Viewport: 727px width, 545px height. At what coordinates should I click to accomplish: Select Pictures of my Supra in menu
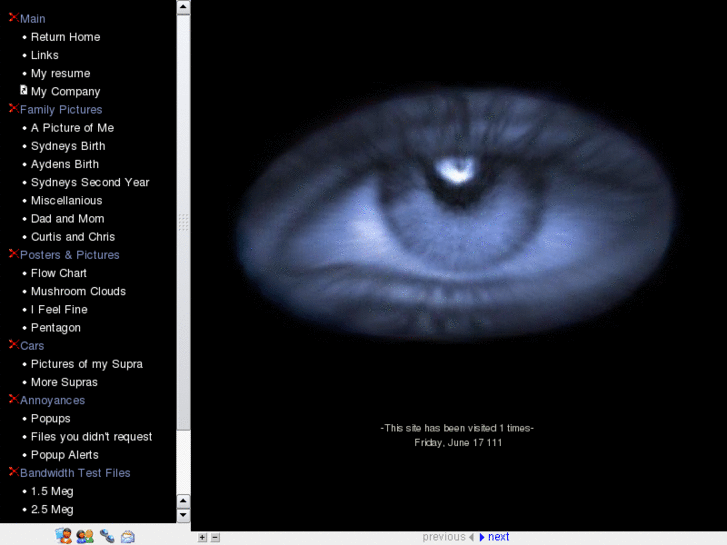coord(86,364)
